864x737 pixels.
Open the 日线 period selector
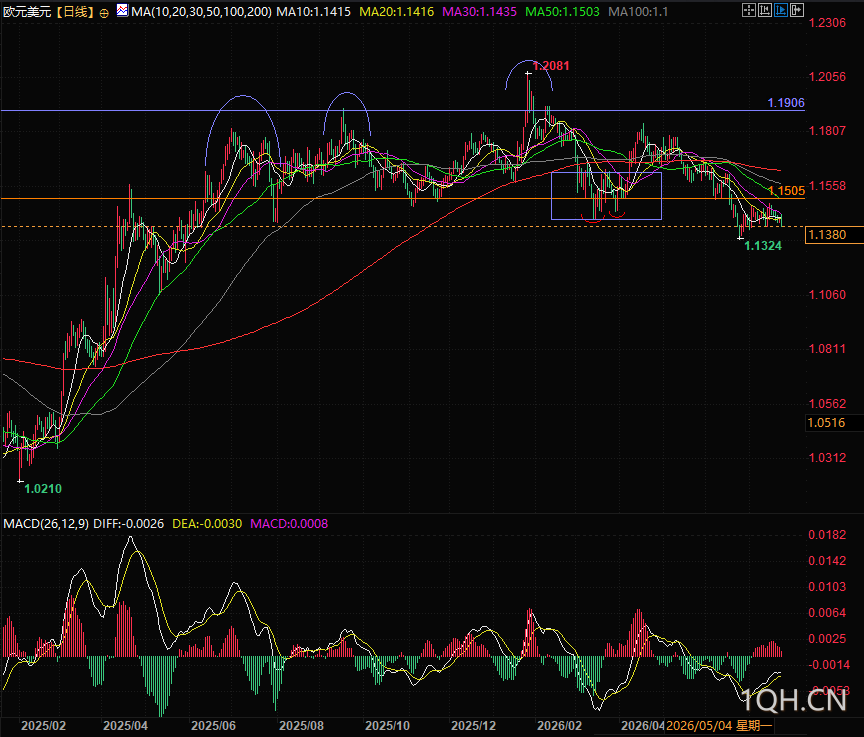[75, 12]
